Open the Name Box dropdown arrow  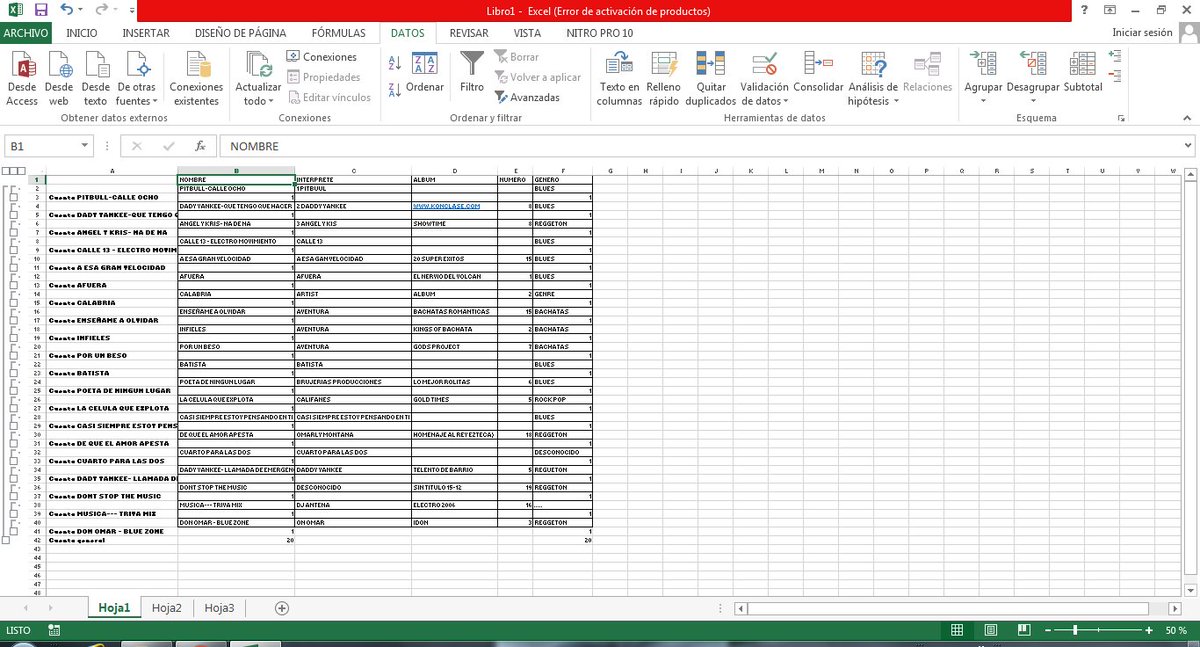pos(84,146)
